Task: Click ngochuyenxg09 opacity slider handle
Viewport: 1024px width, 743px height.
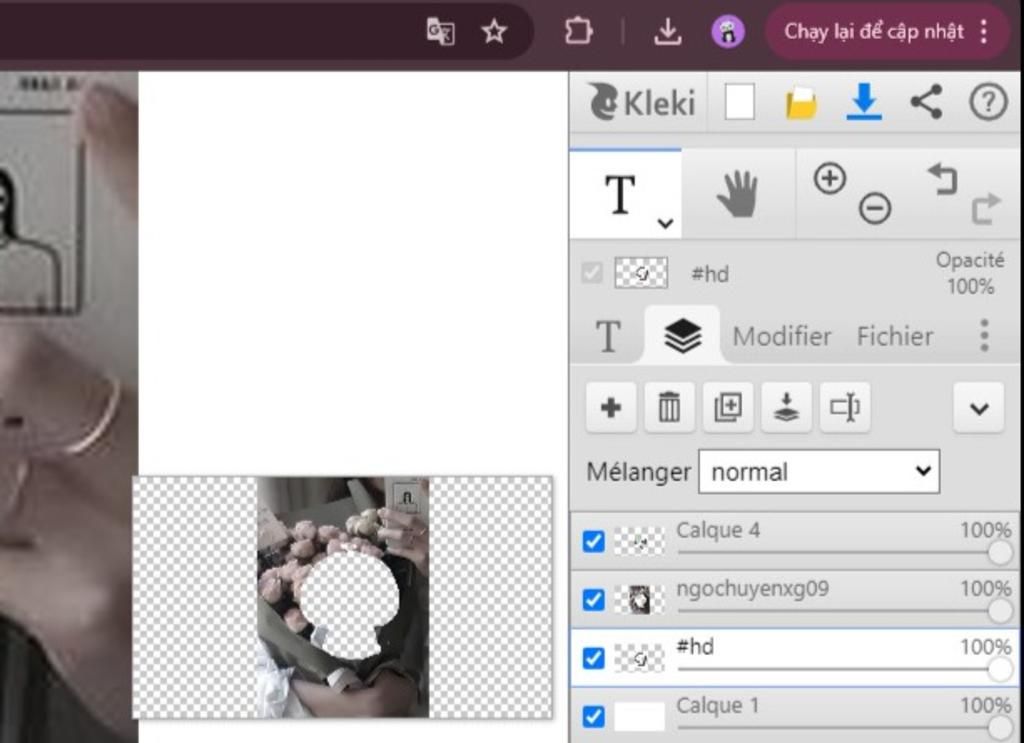Action: [1000, 611]
